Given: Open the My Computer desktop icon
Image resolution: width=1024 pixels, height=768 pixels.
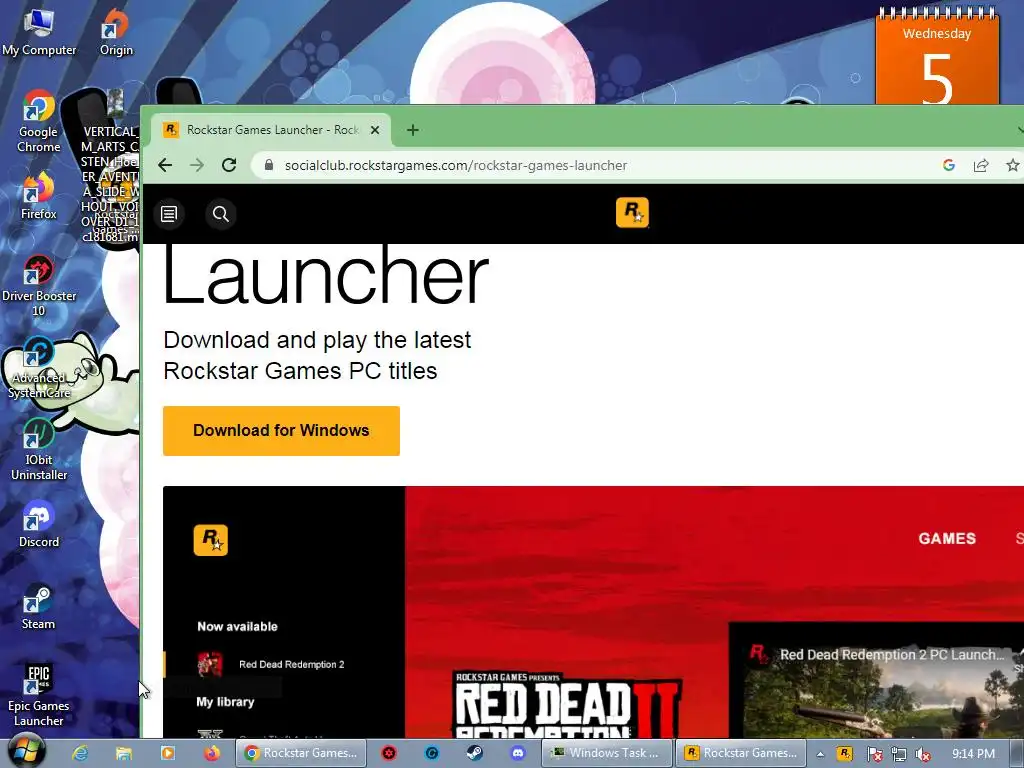Looking at the screenshot, I should (x=39, y=31).
